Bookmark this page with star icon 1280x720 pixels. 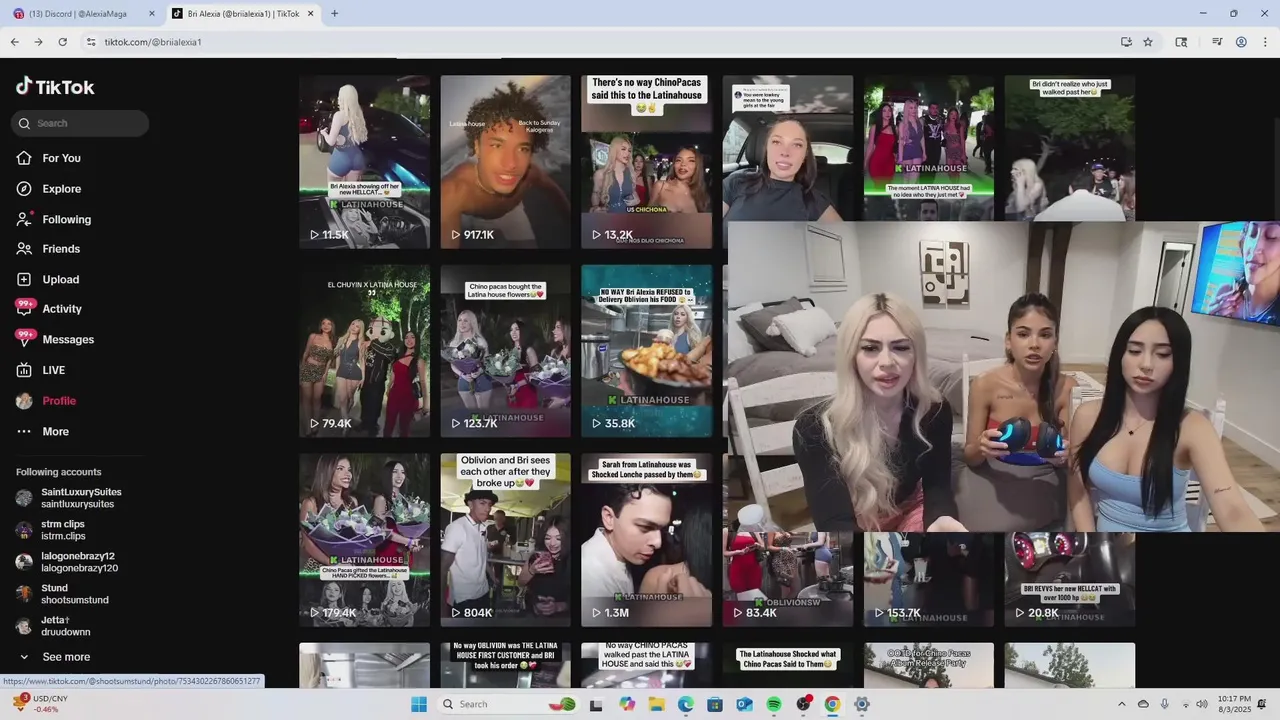pos(1148,42)
